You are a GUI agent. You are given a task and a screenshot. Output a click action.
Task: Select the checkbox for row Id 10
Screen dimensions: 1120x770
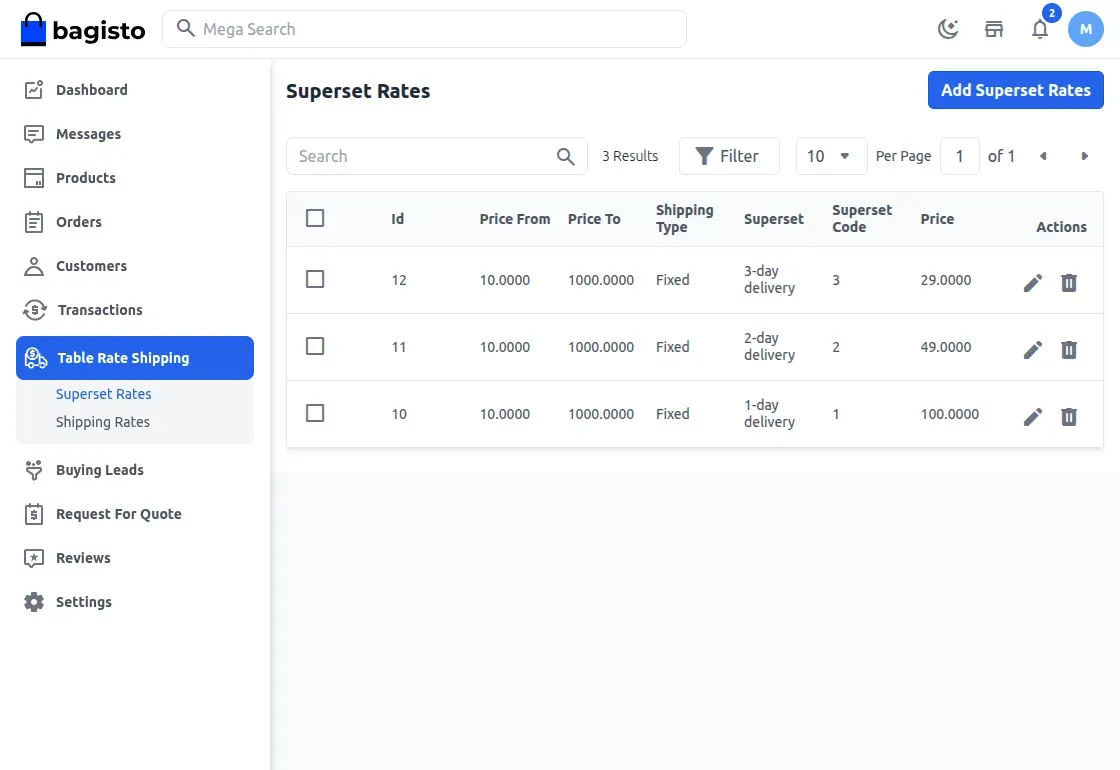click(315, 413)
